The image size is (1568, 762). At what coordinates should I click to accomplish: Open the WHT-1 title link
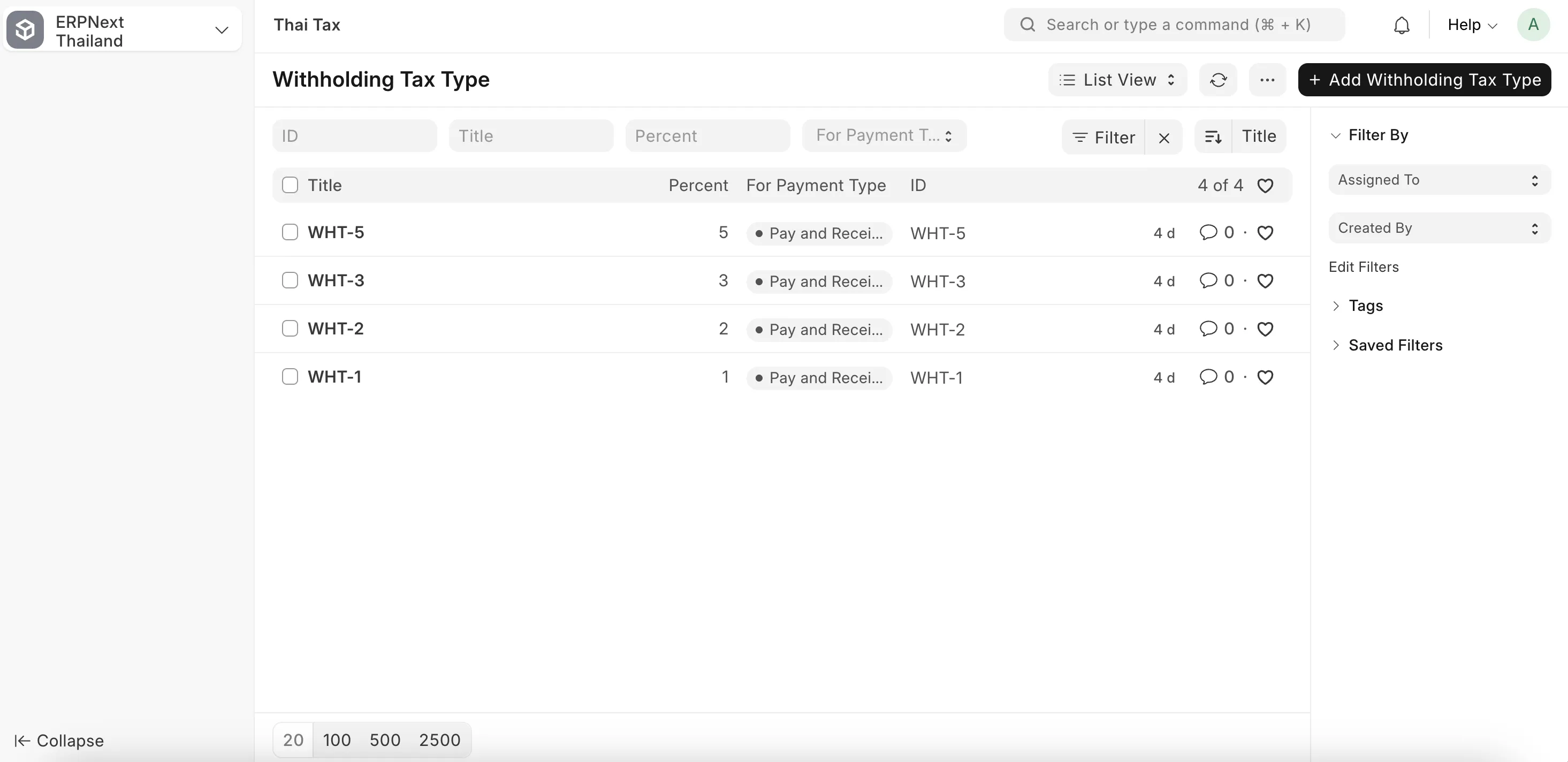[335, 377]
